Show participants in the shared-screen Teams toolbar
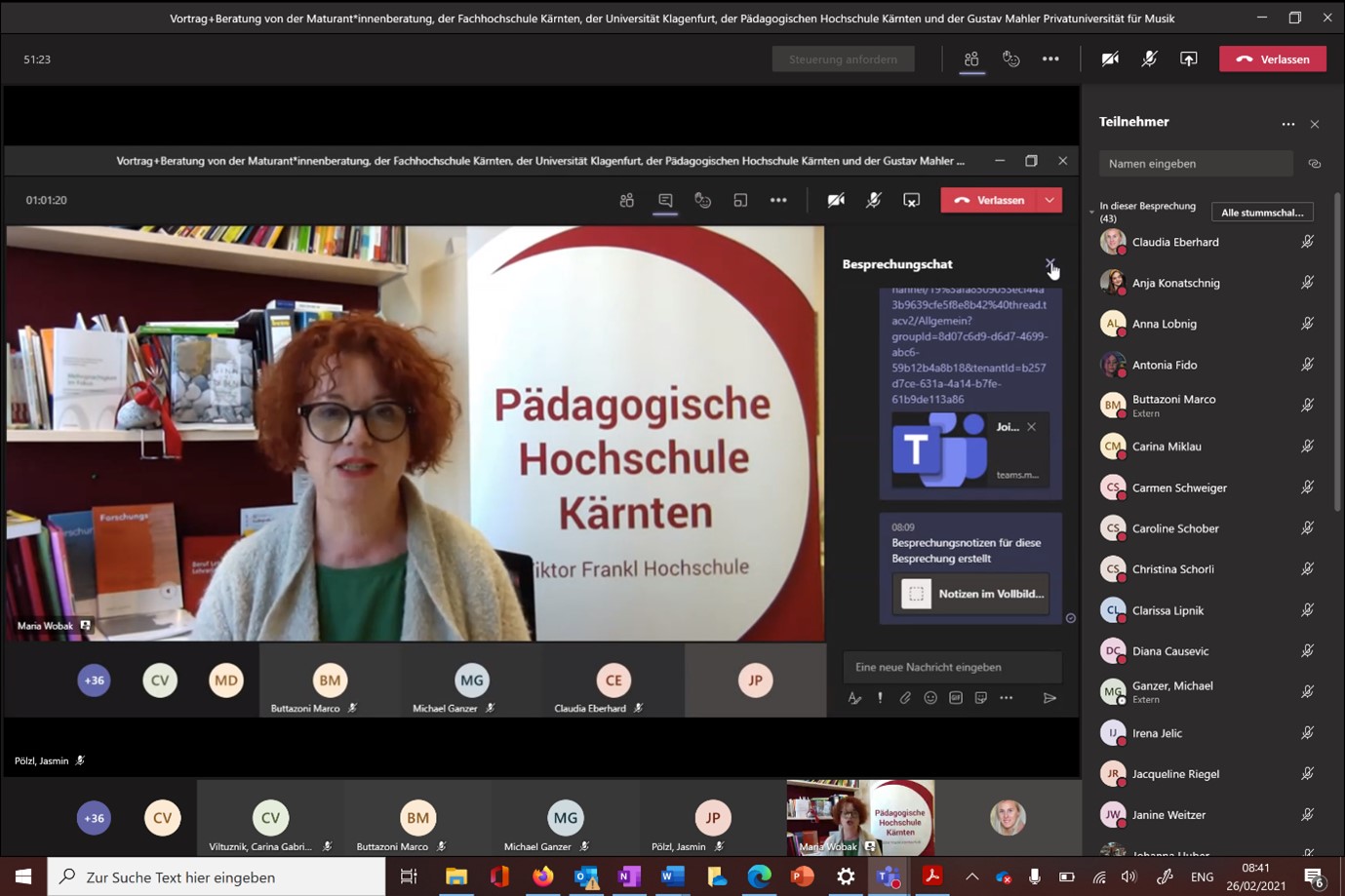The image size is (1345, 896). [627, 200]
